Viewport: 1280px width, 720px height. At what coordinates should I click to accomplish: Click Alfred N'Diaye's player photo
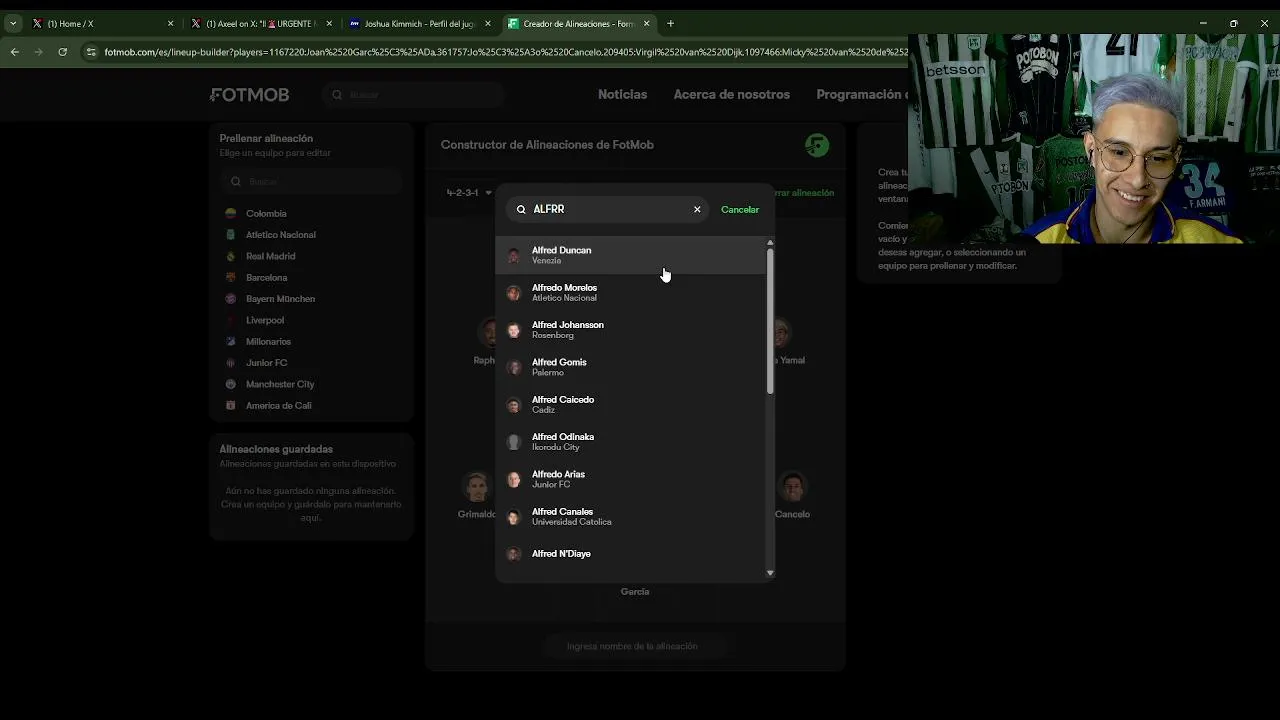(513, 554)
